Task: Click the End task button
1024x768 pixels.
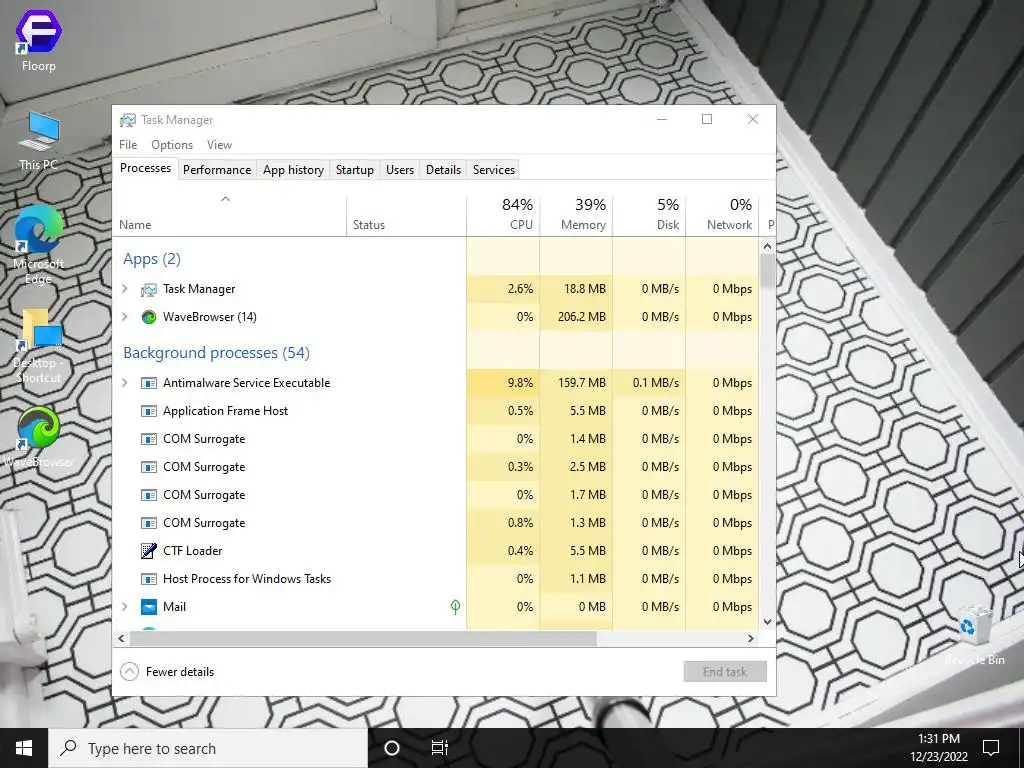Action: [x=725, y=671]
